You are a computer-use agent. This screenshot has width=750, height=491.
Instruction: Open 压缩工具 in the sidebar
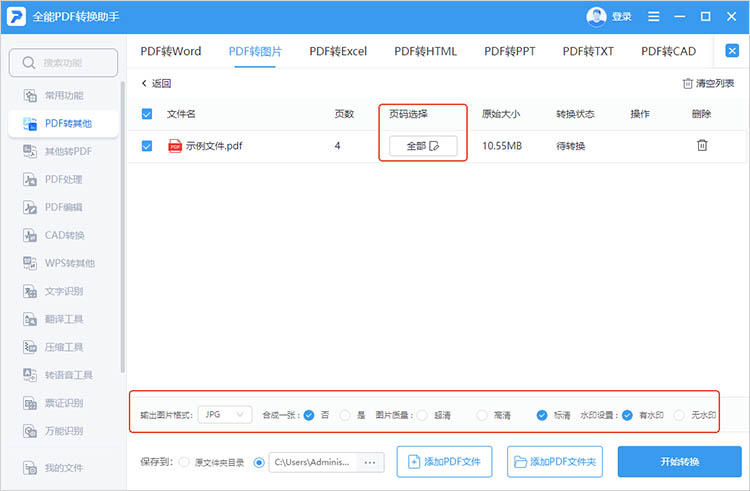[63, 347]
